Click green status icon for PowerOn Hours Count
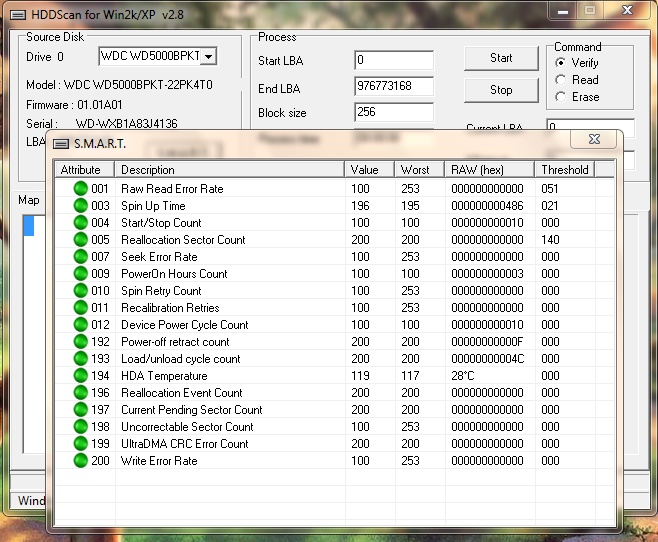The image size is (658, 542). [80, 274]
